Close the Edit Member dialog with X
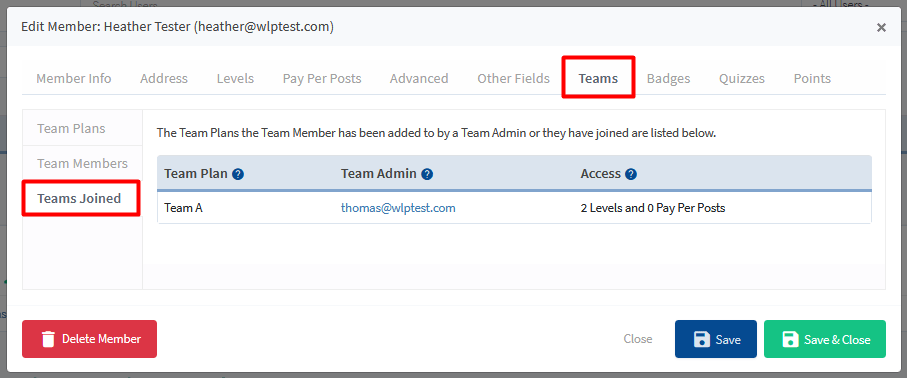Viewport: 907px width, 378px height. [881, 27]
